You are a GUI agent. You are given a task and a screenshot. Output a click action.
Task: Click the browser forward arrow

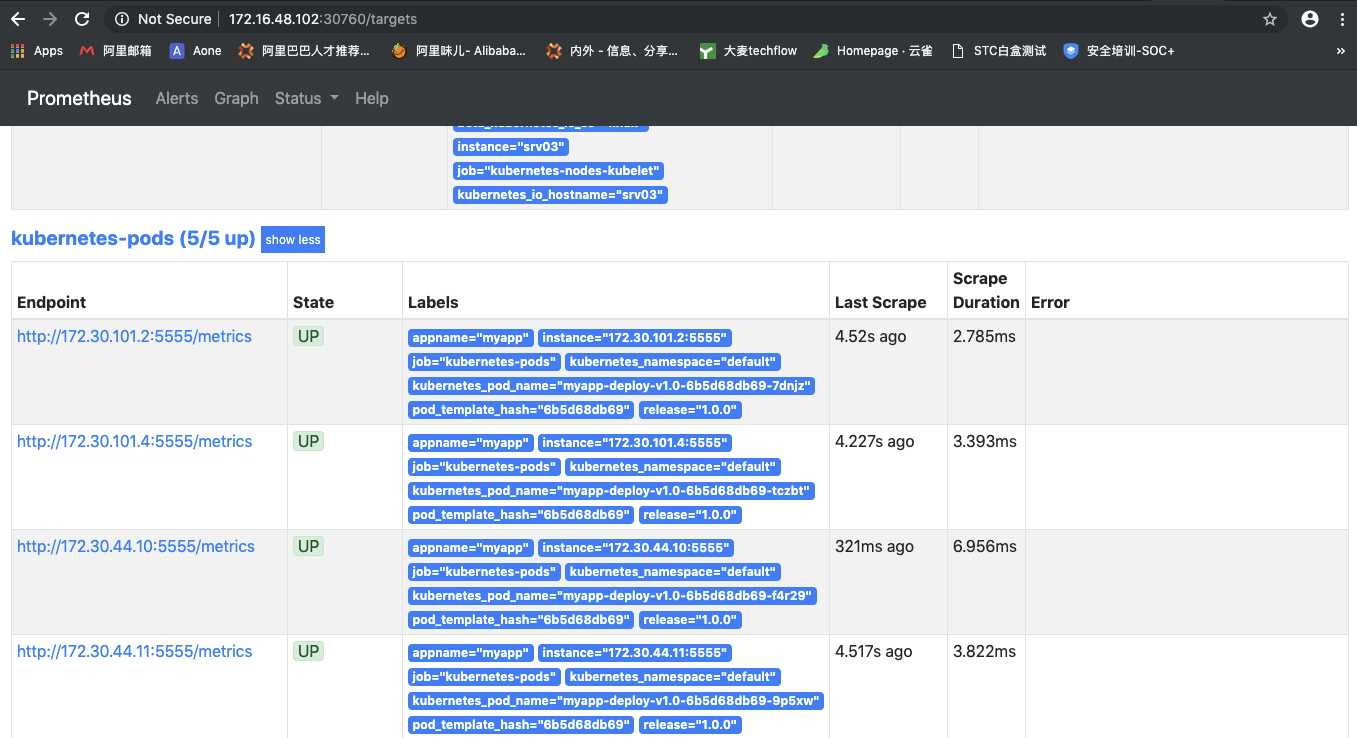[x=50, y=19]
